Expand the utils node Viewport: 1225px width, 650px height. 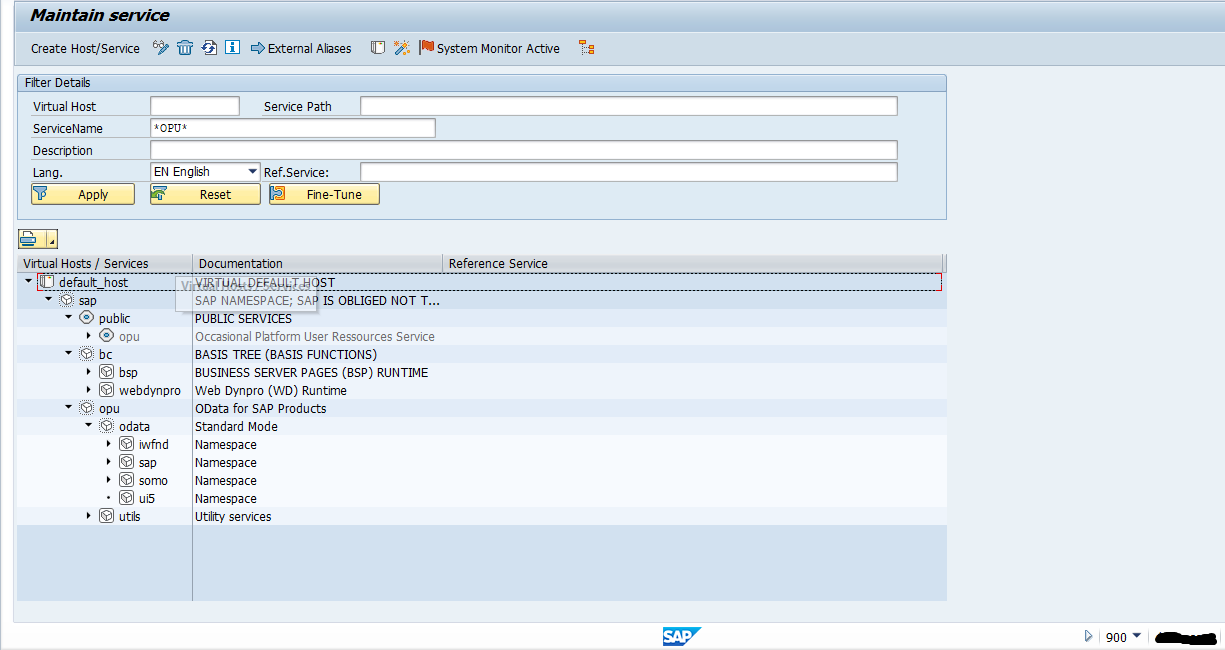coord(88,516)
